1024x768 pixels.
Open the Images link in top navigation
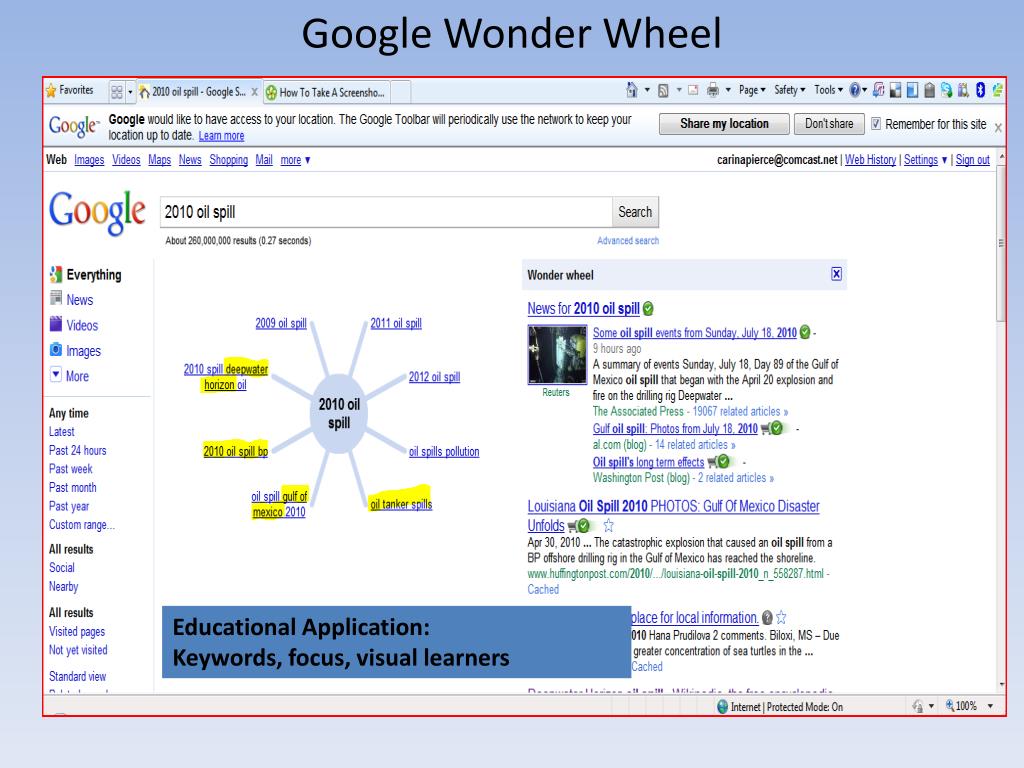click(89, 160)
